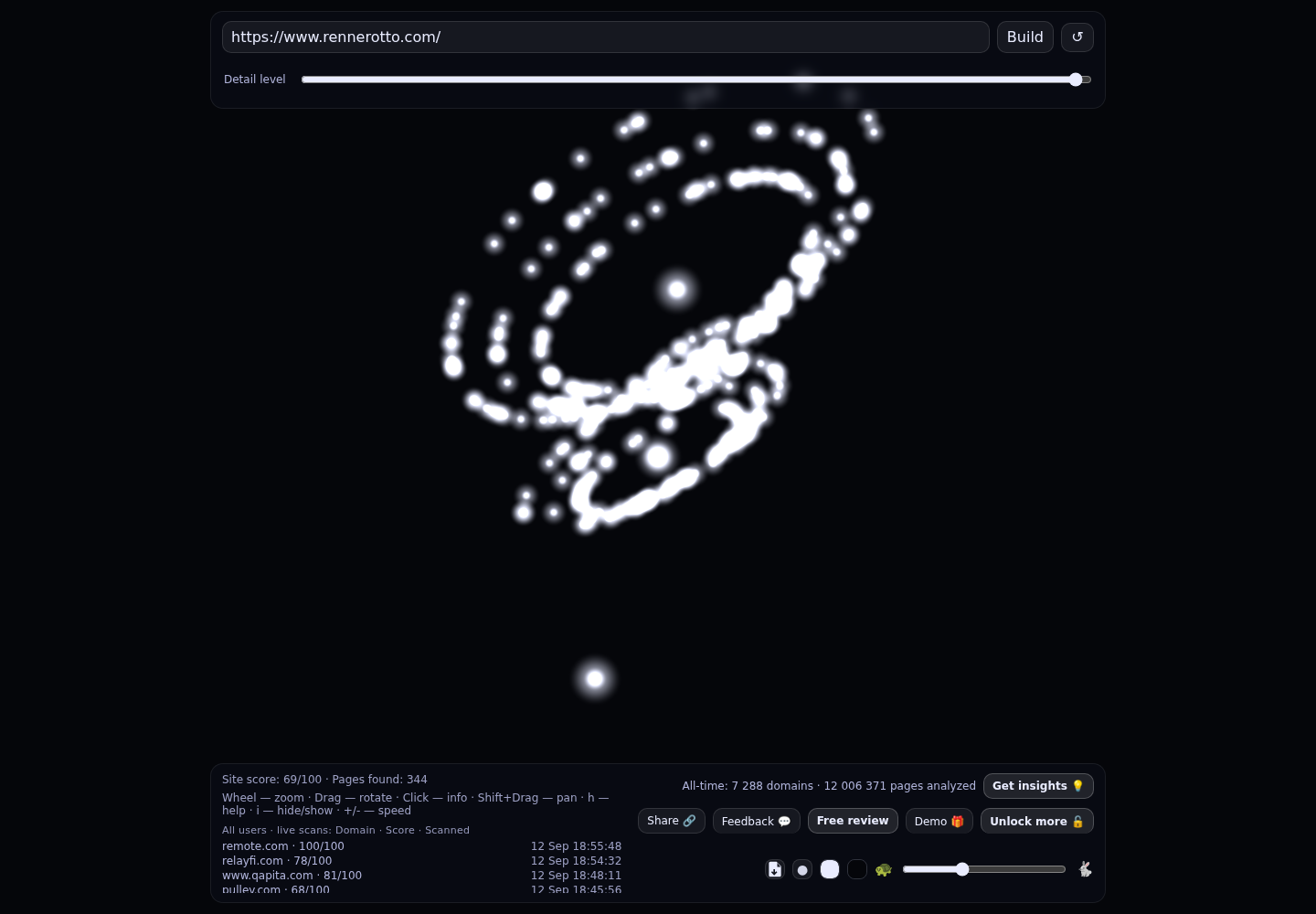The width and height of the screenshot is (1316, 914).
Task: Open Get insights
Action: tap(1038, 786)
